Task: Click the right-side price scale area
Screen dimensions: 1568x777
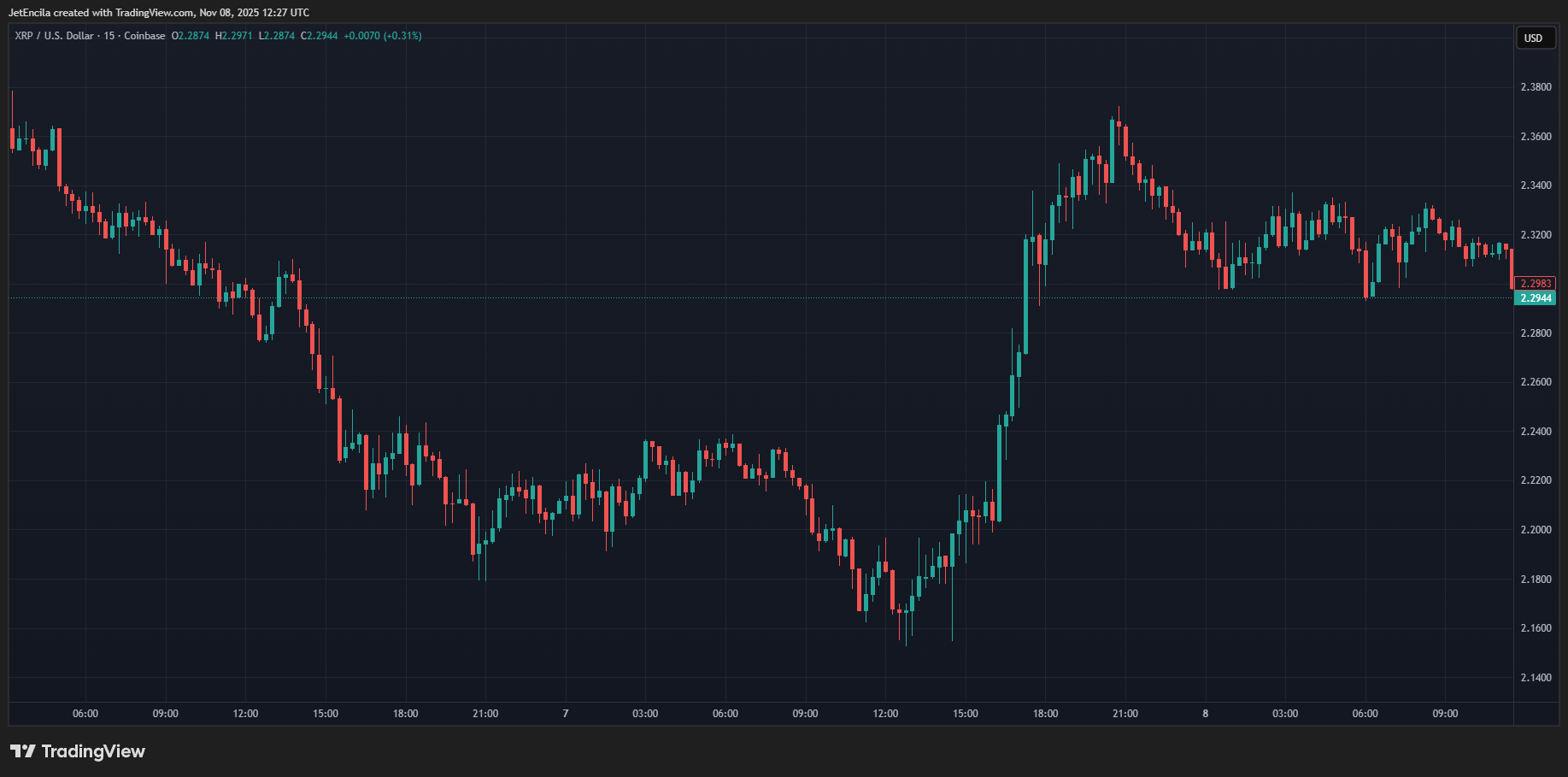Action: [1536, 427]
